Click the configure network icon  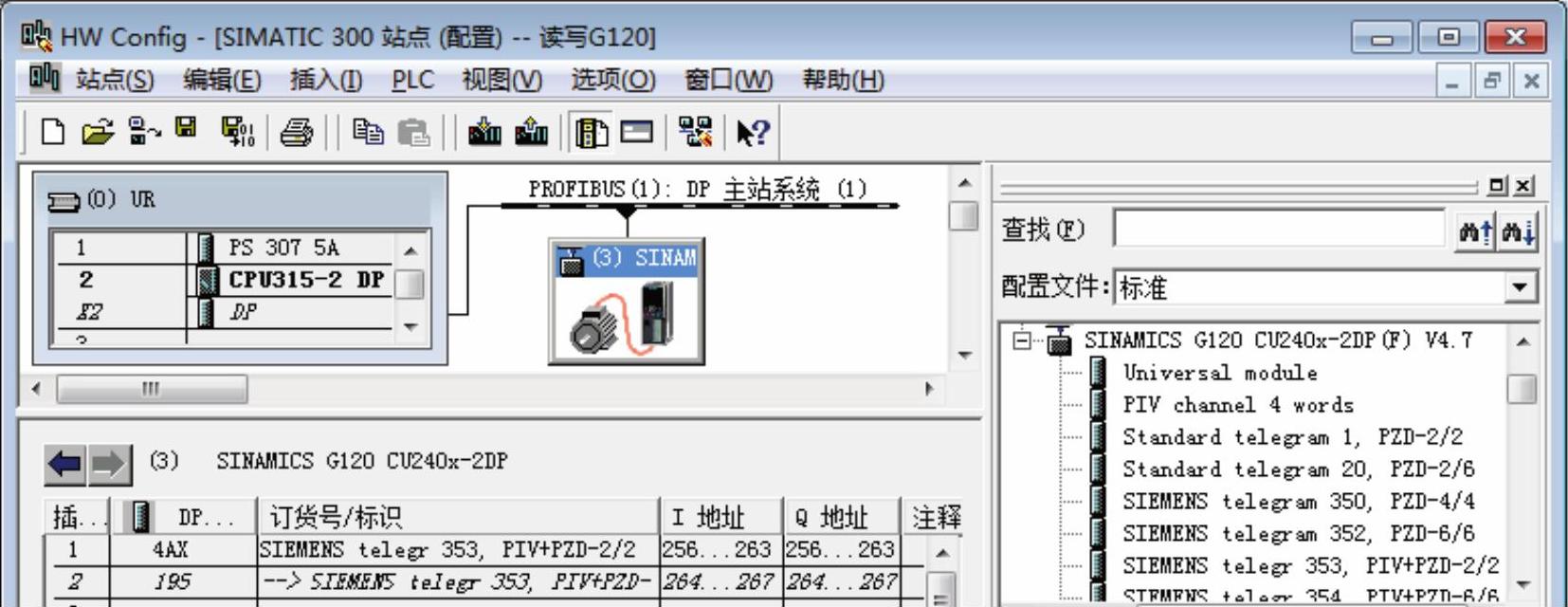click(696, 132)
